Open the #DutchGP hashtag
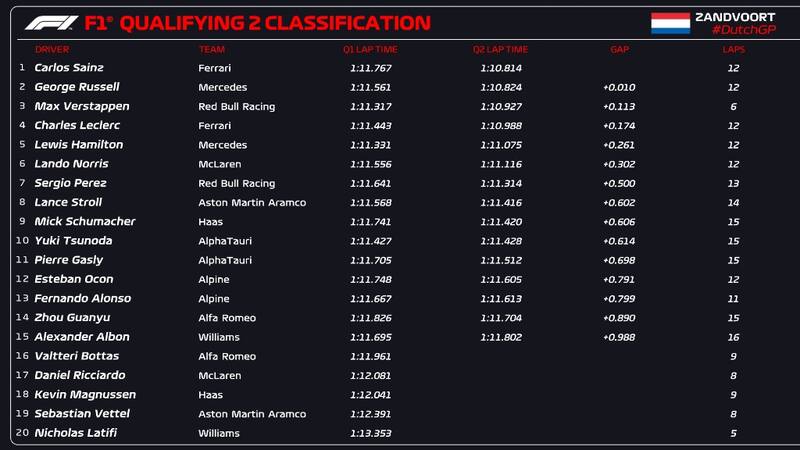Viewport: 800px width, 450px height. click(x=744, y=31)
